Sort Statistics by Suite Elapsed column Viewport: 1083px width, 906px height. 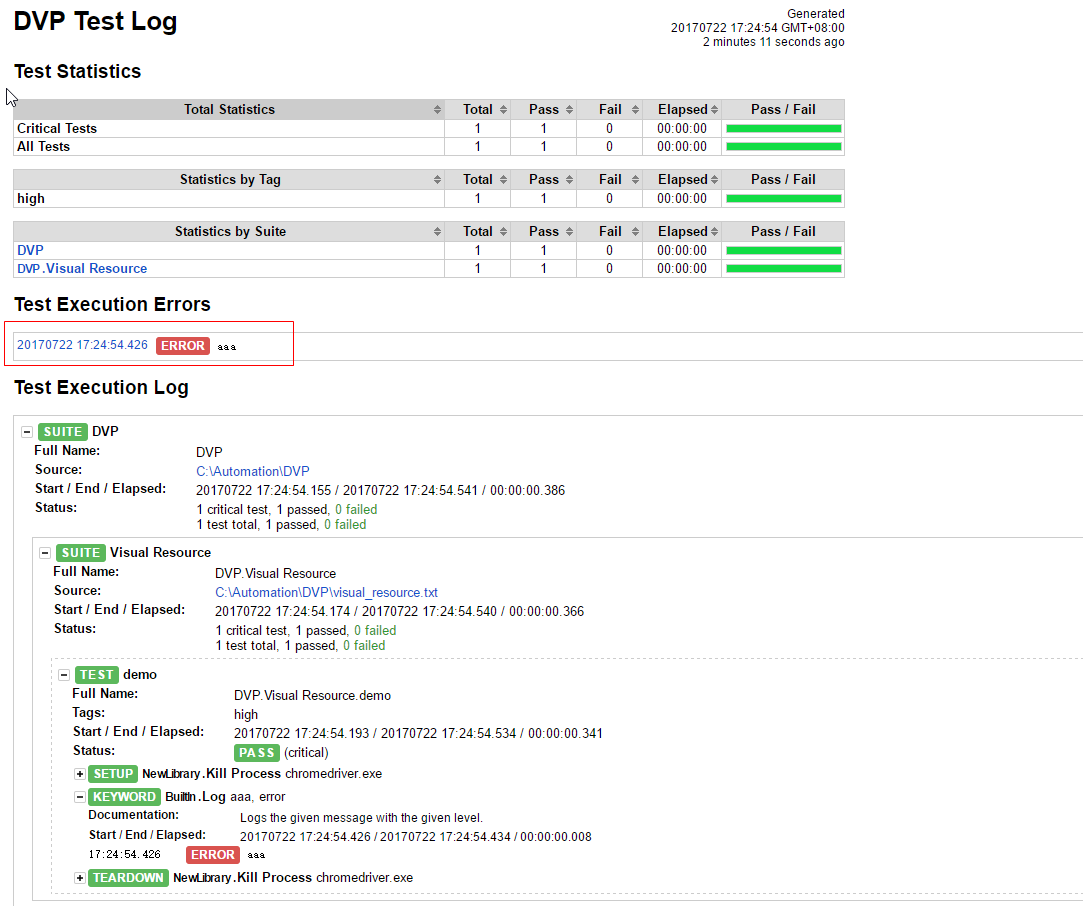[683, 231]
